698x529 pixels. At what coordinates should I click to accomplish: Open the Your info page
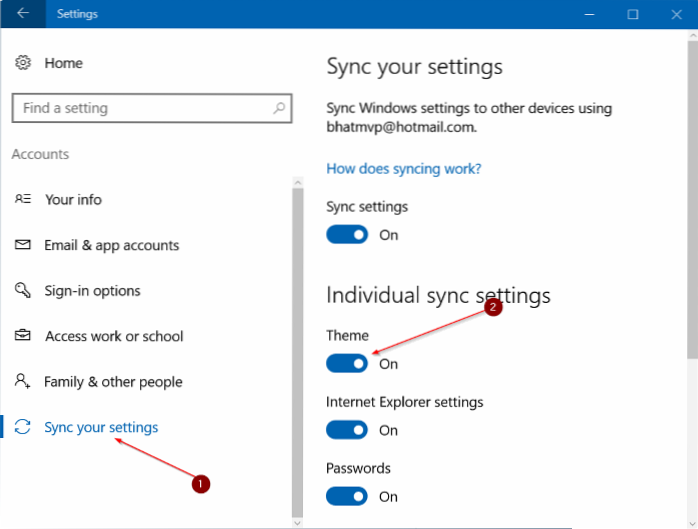73,199
